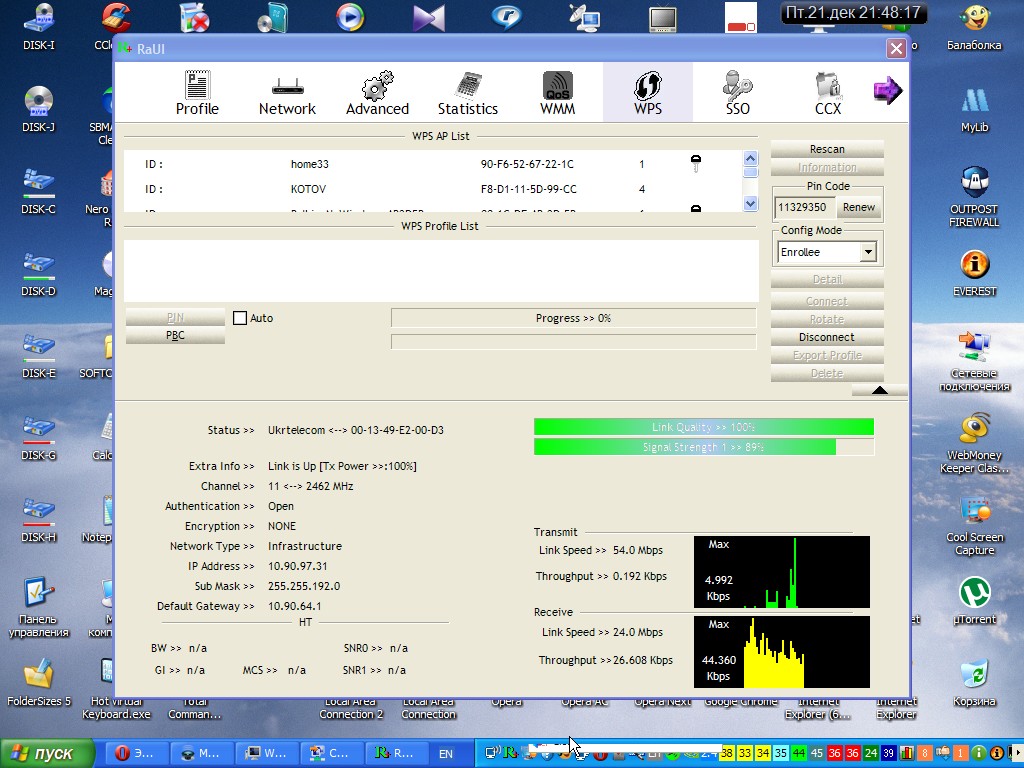The width and height of the screenshot is (1024, 768).
Task: Switch to the WPS tab
Action: [x=647, y=93]
